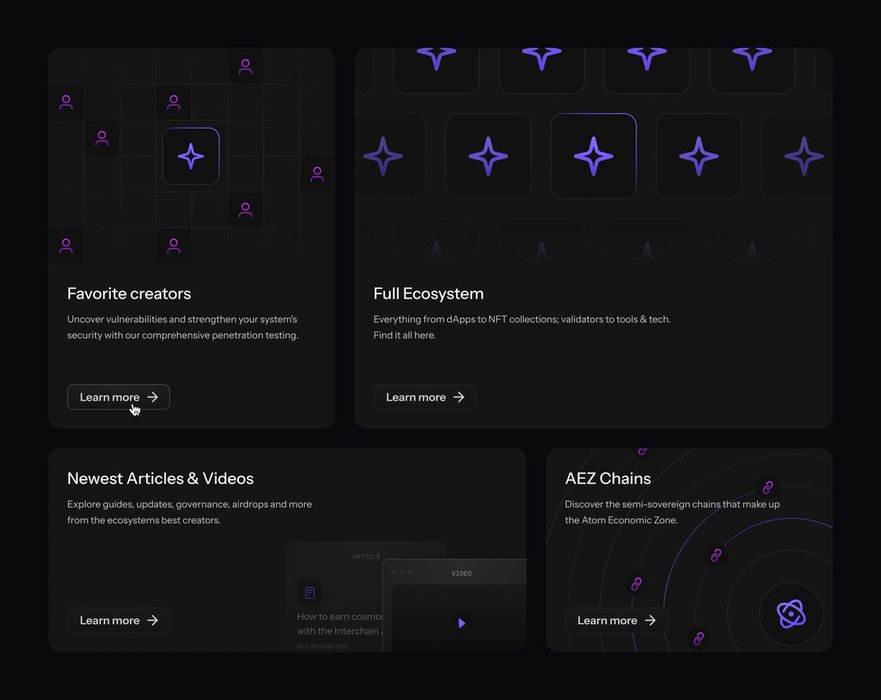Click the user icon at far right of creators grid
The height and width of the screenshot is (700, 881).
click(317, 174)
